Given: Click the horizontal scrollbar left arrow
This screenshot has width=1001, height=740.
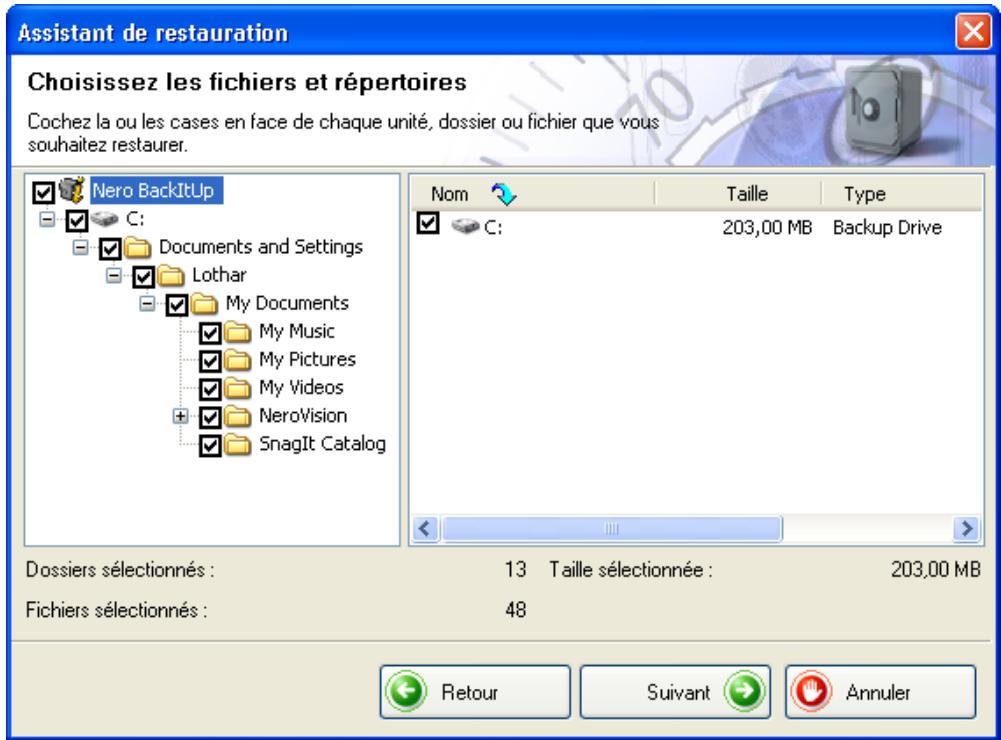Looking at the screenshot, I should click(425, 529).
